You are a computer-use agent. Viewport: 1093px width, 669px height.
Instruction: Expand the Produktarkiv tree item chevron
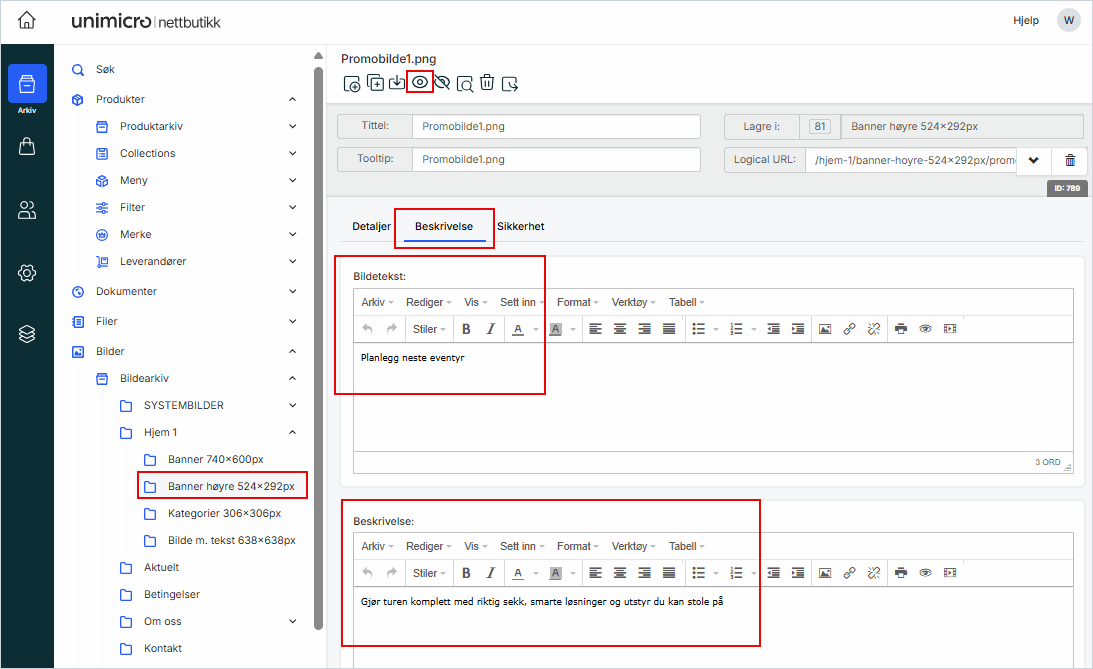[x=293, y=127]
